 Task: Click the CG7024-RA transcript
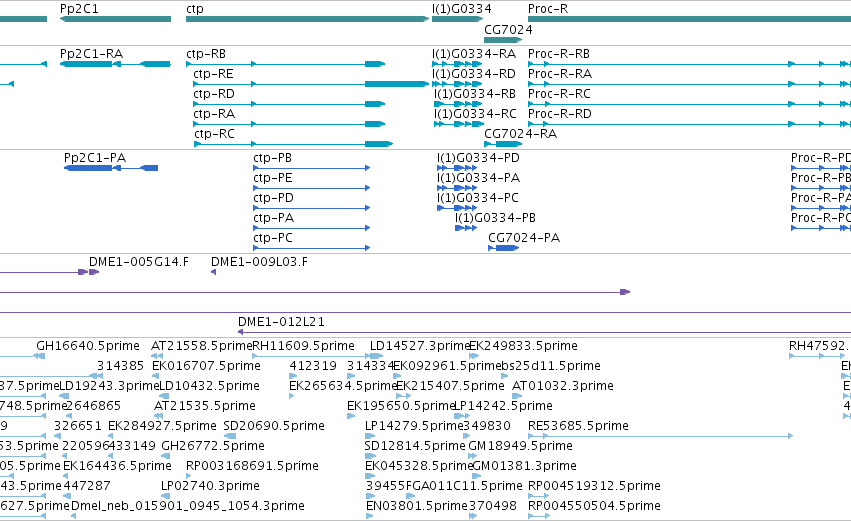coord(503,144)
